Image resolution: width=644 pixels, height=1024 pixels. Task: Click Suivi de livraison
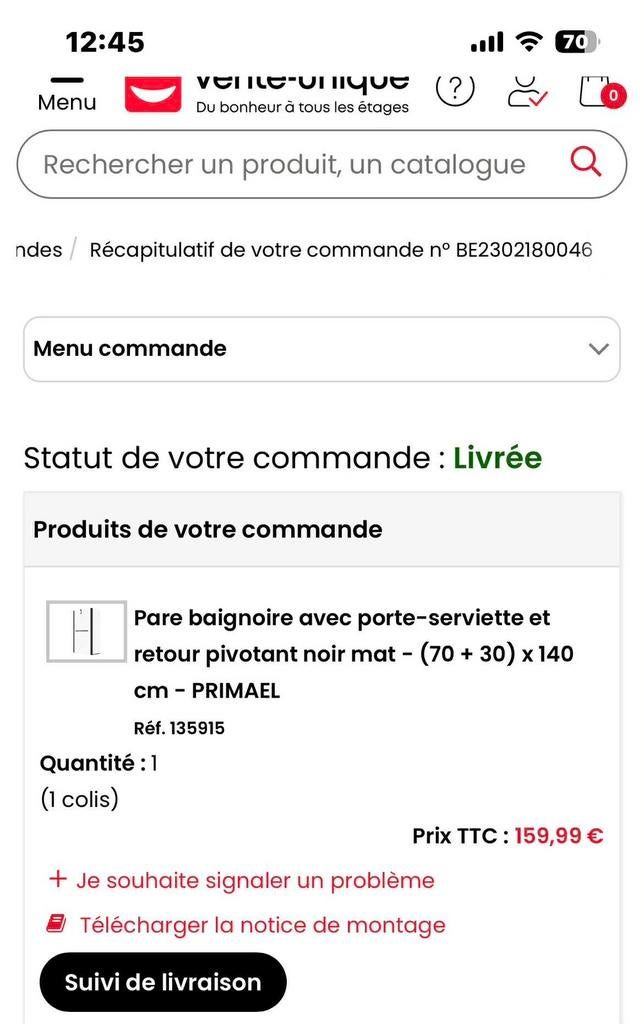[x=162, y=982]
